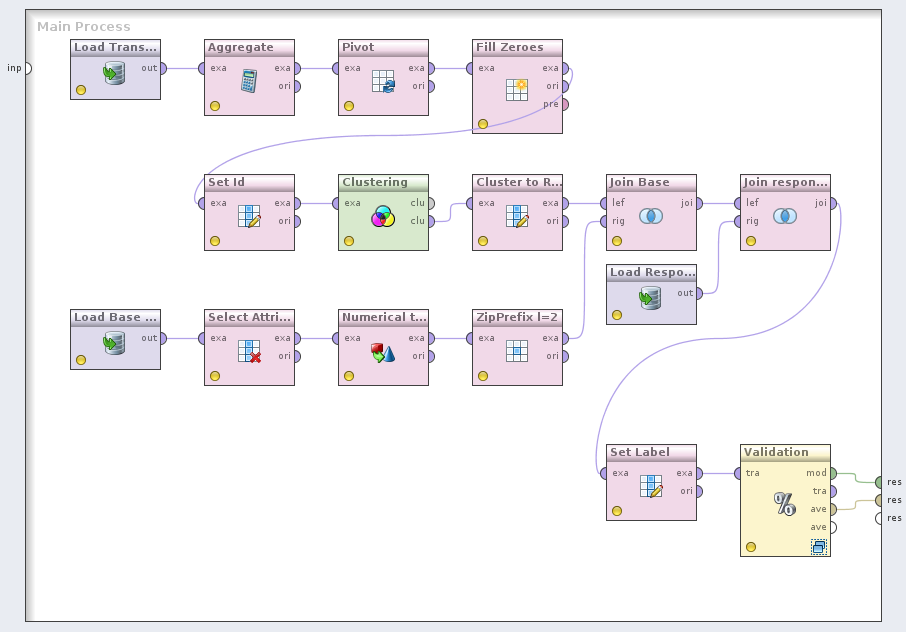The width and height of the screenshot is (906, 632).
Task: Click the inp port on left edge
Action: click(27, 68)
